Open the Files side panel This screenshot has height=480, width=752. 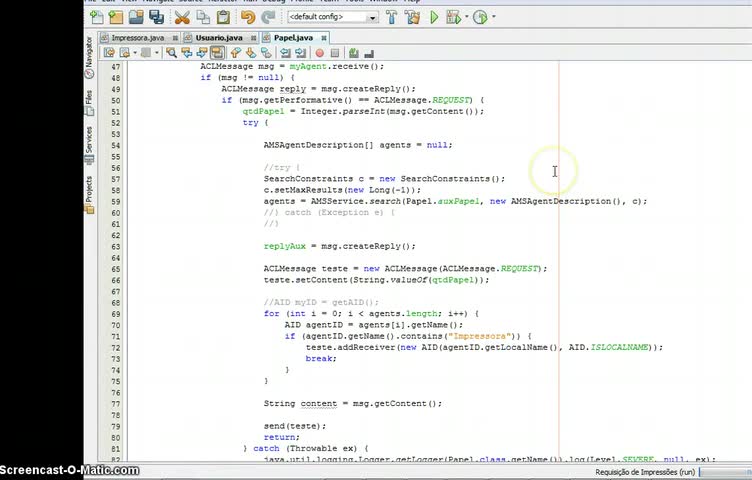tap(89, 102)
